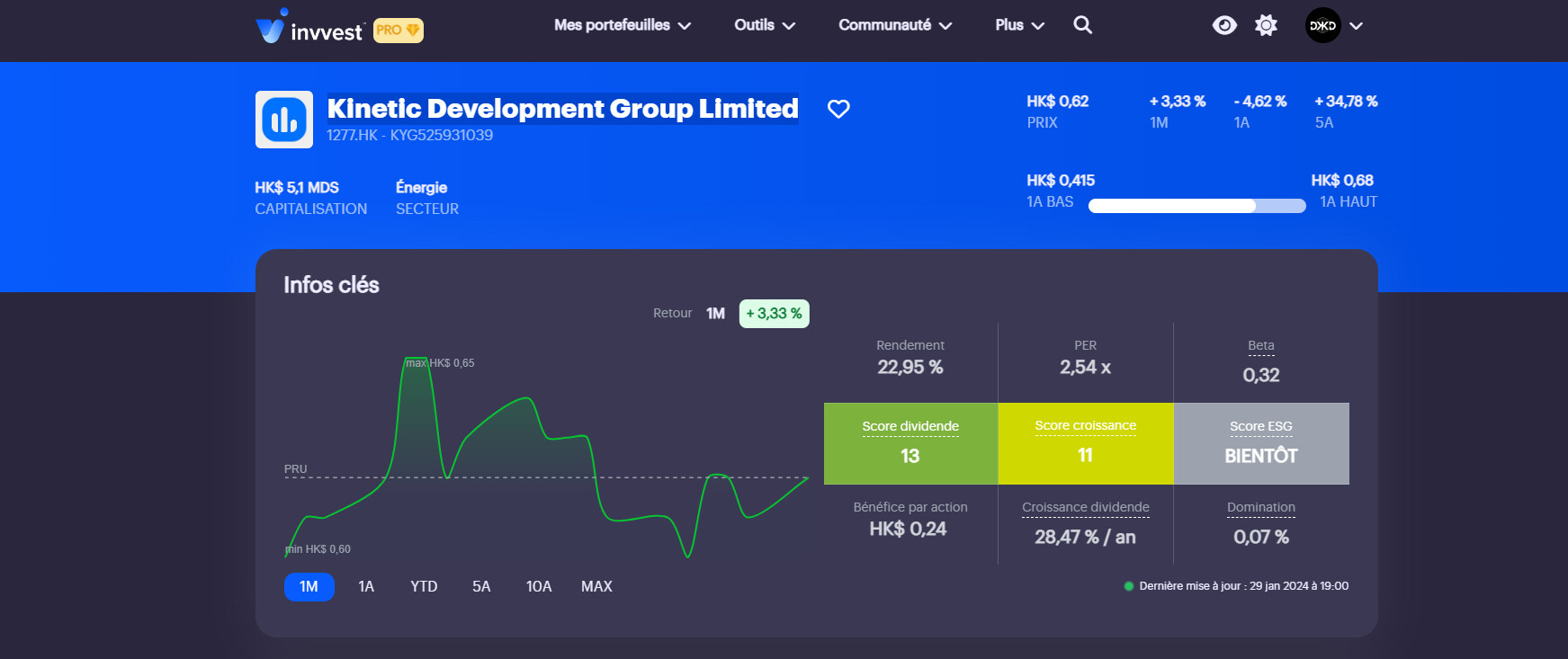Switch chart to YTD period
Image resolution: width=1568 pixels, height=659 pixels.
pyautogui.click(x=424, y=586)
